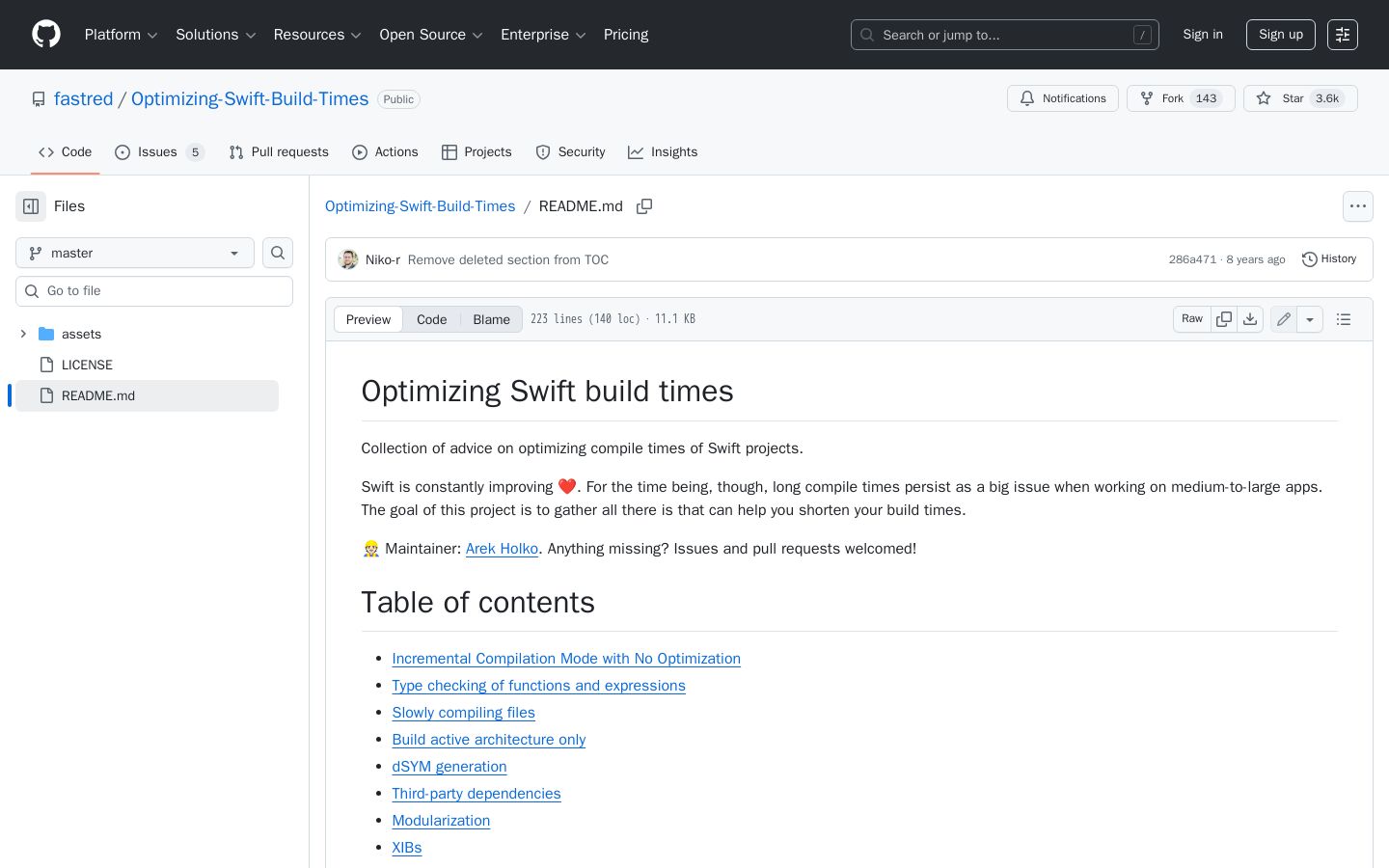Screen dimensions: 1389x868
Task: Jump to Third-party dependencies section
Action: pos(477,794)
